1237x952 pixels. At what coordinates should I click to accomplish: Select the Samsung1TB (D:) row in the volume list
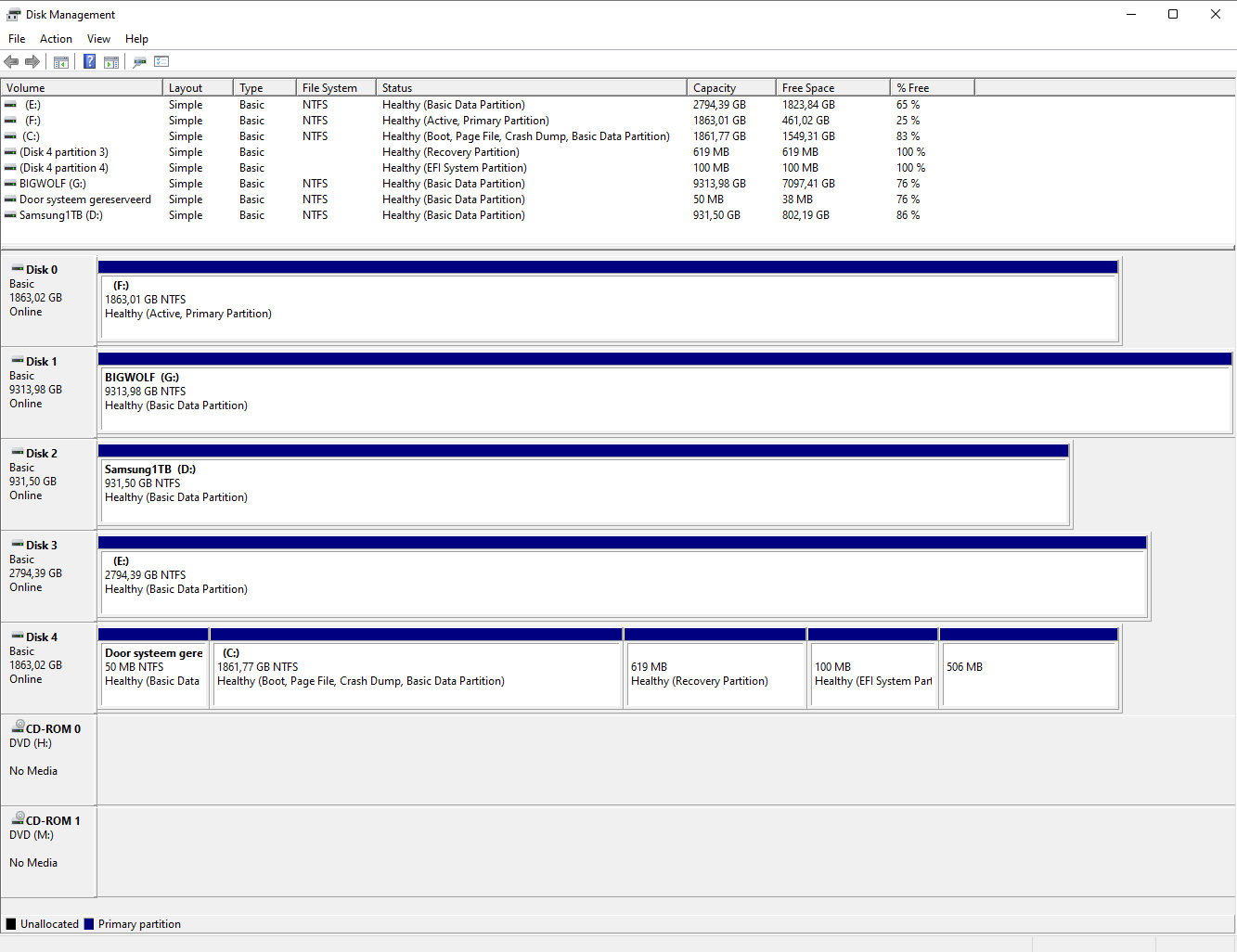60,215
